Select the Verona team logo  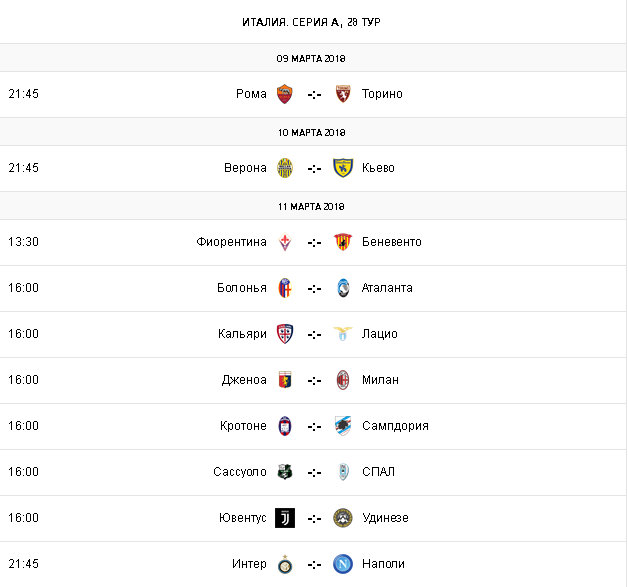click(x=285, y=168)
